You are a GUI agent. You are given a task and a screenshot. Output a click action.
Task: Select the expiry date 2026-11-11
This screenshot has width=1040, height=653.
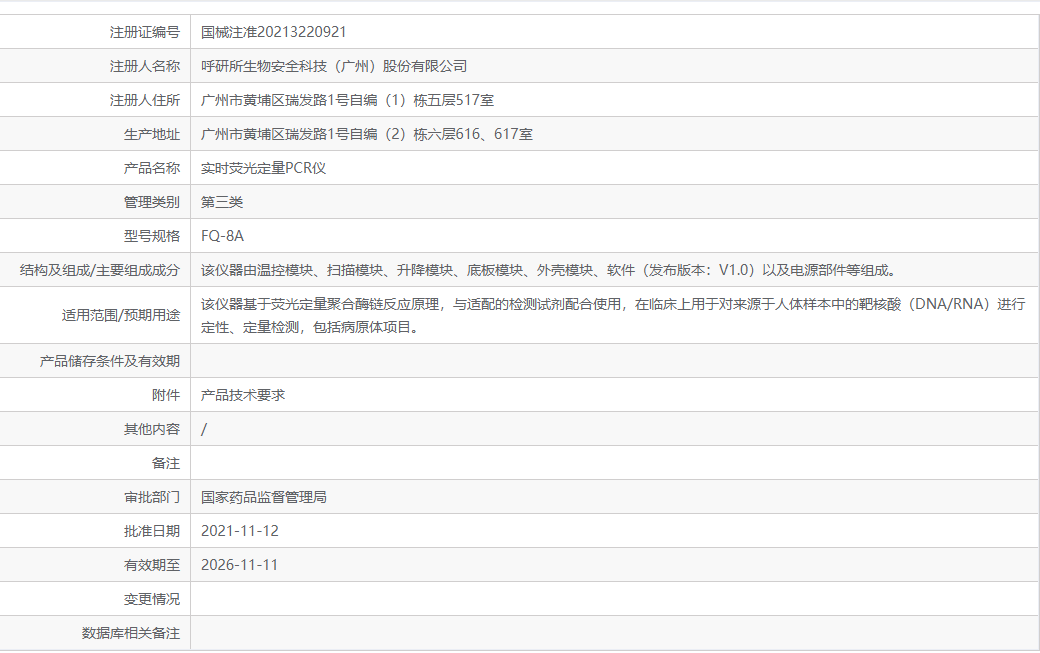tap(239, 565)
